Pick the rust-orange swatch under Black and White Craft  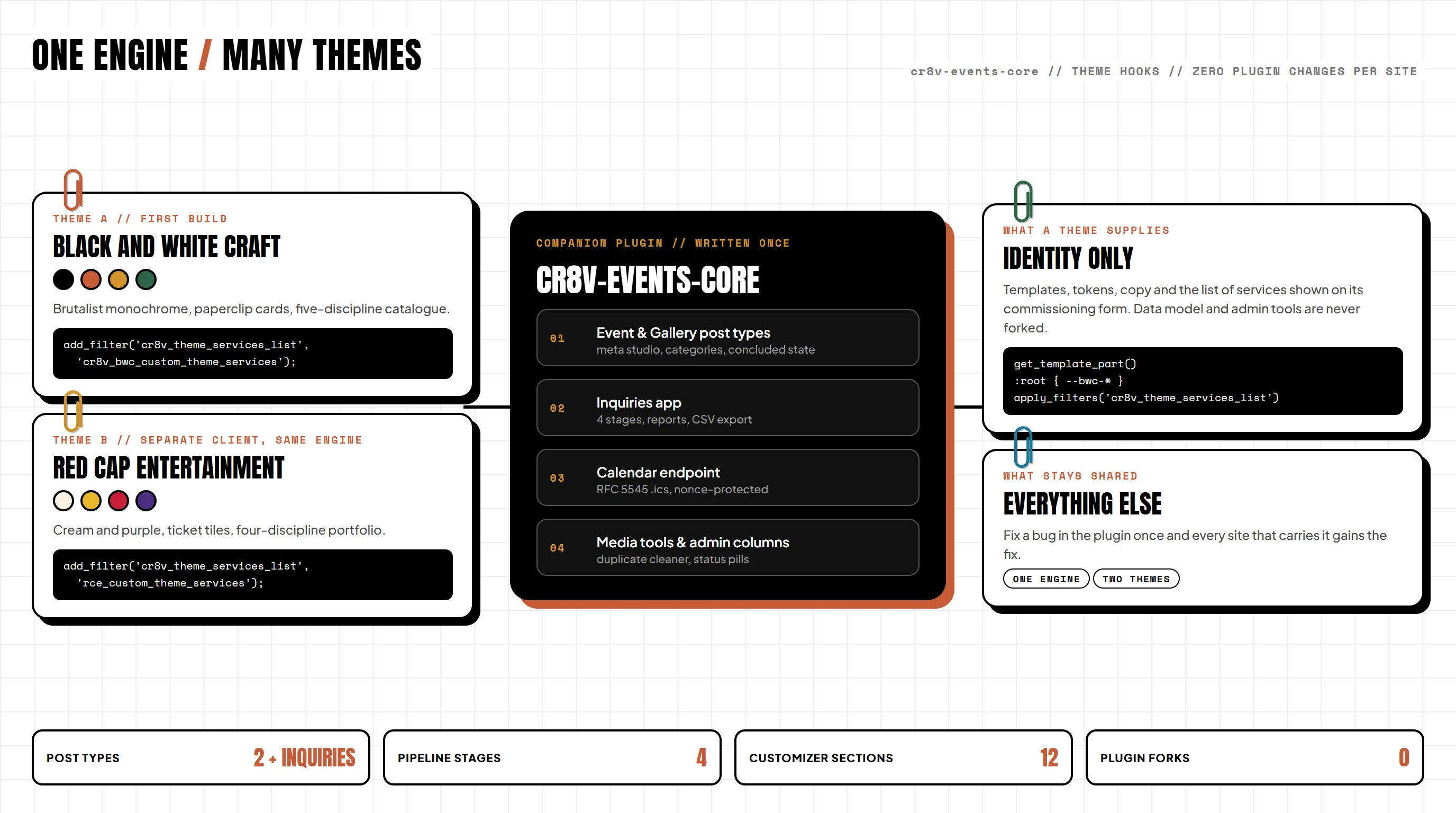pos(91,279)
